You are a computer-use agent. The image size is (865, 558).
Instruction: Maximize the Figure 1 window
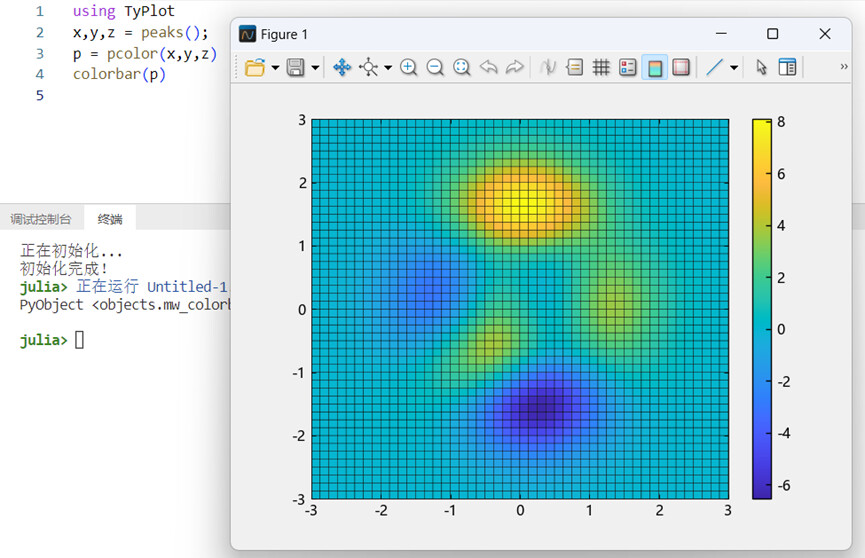tap(773, 34)
